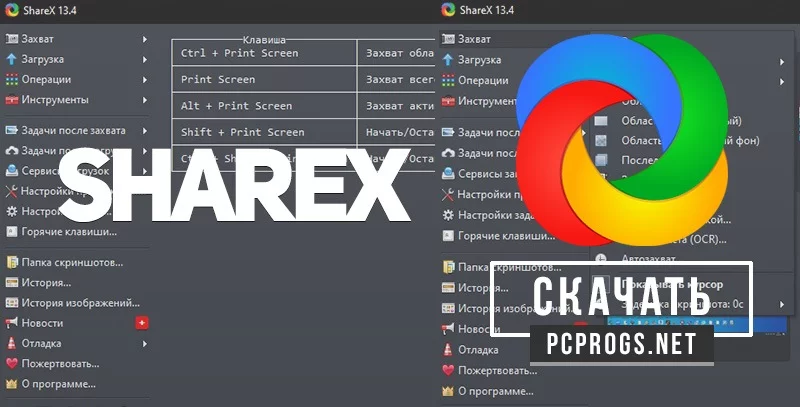
Task: Click the Отладка cone icon in right window
Action: tap(448, 350)
